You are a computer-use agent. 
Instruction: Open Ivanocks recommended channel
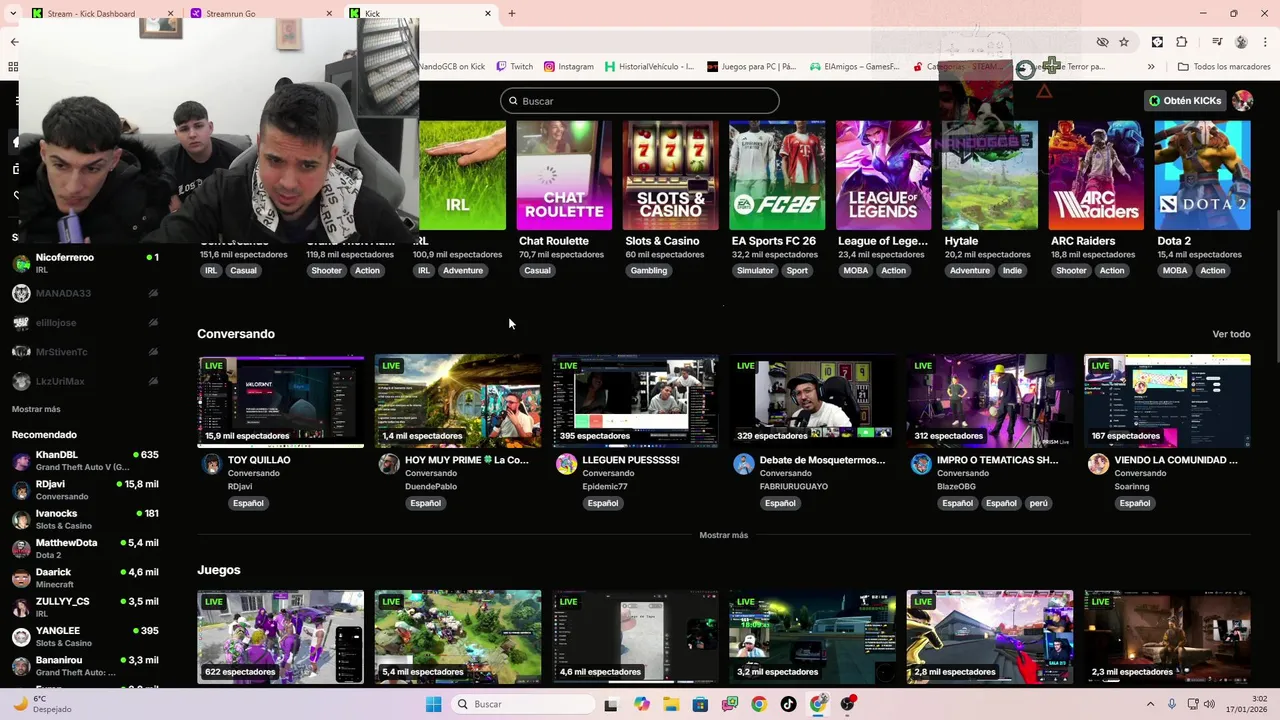(85, 519)
